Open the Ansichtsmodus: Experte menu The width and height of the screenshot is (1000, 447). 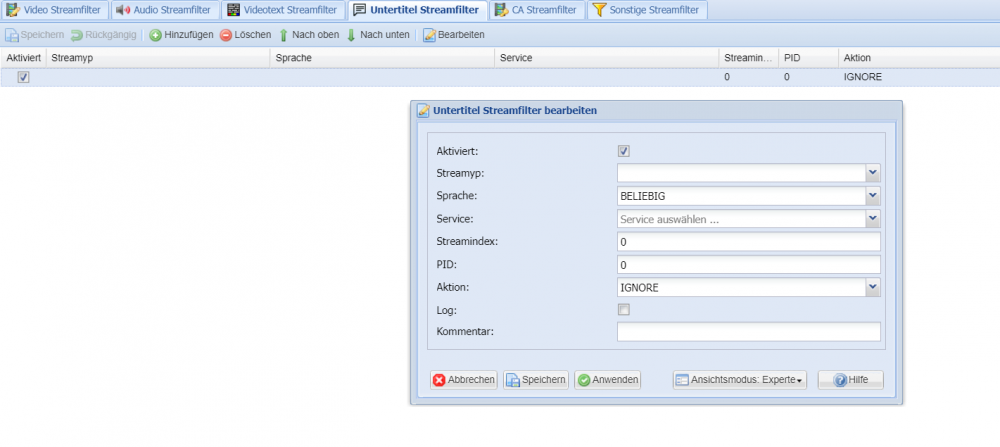[x=739, y=380]
